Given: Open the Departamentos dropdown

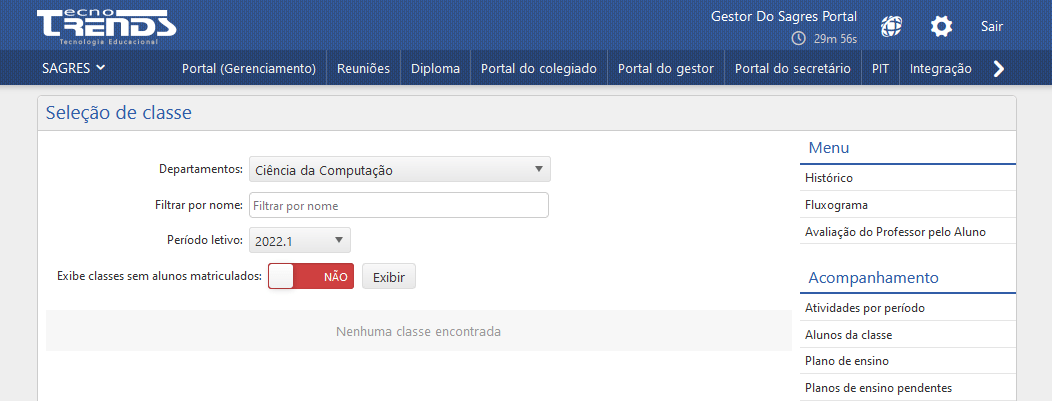Looking at the screenshot, I should pyautogui.click(x=400, y=170).
